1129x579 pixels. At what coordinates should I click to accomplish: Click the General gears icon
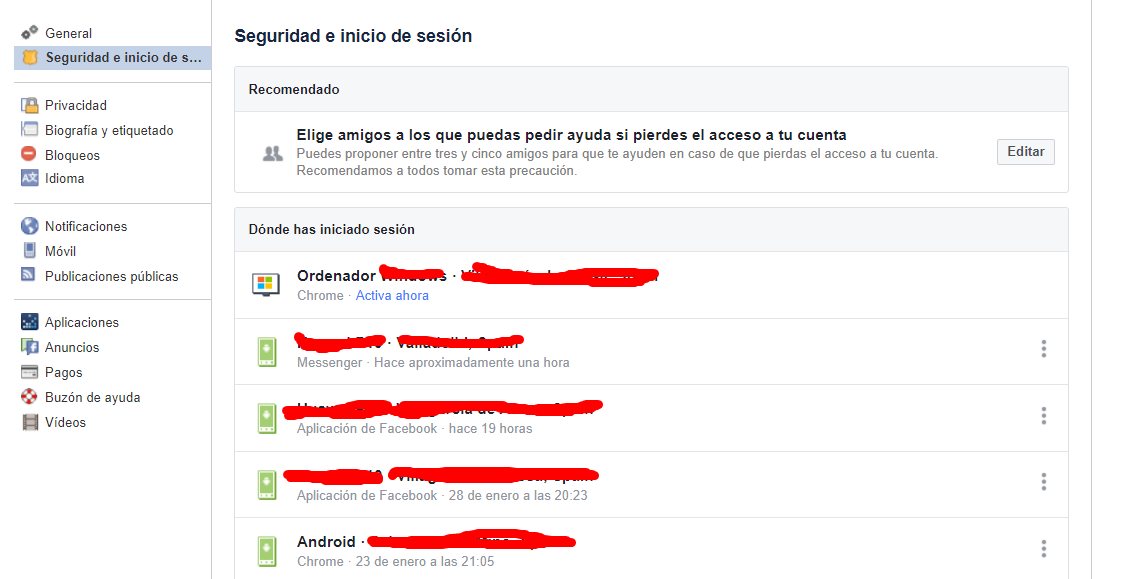[x=30, y=32]
